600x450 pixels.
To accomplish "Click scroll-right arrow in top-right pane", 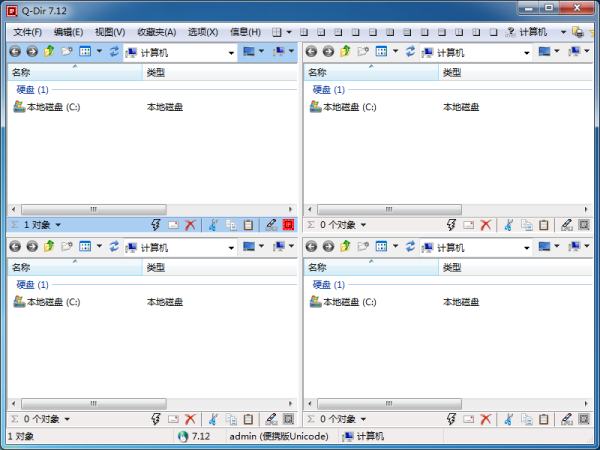I will pos(586,209).
